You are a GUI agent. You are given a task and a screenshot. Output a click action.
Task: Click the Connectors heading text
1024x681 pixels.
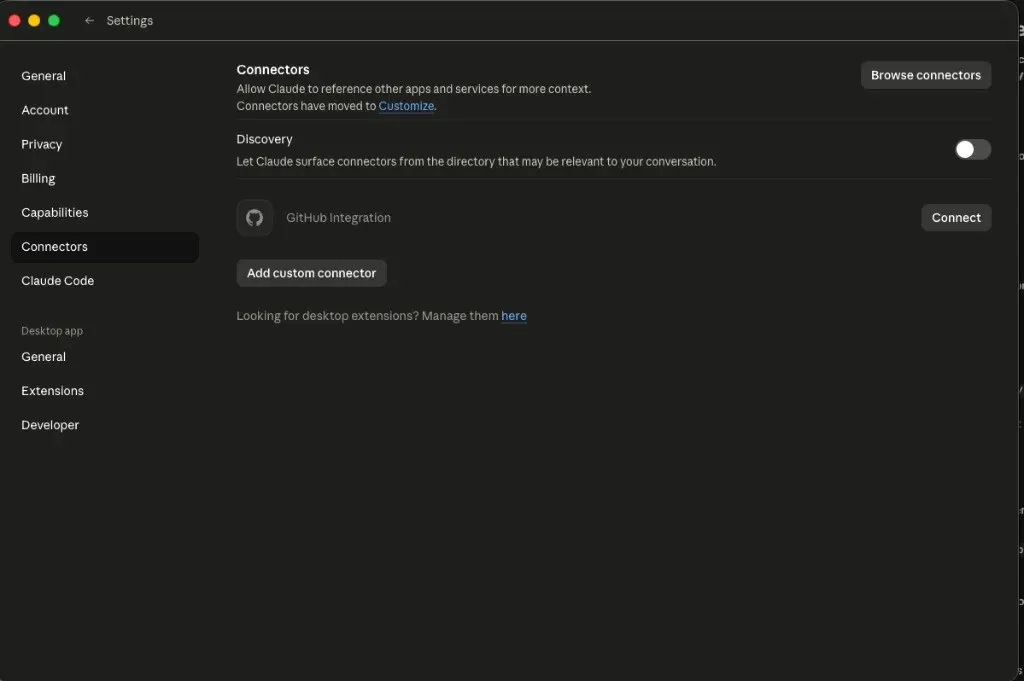[273, 70]
